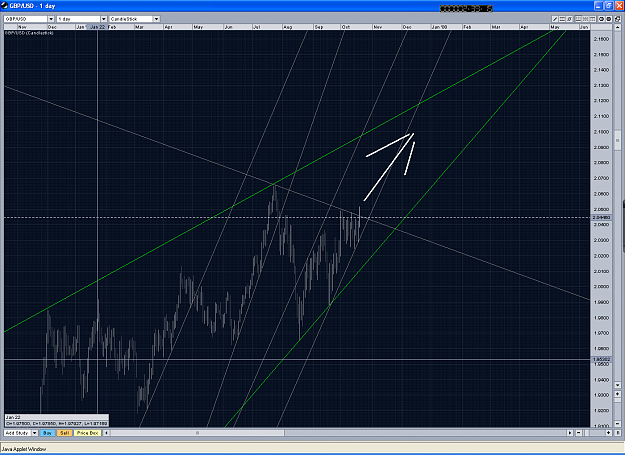Click the vertical zoom slider handle
The width and height of the screenshot is (625, 455).
point(617,400)
